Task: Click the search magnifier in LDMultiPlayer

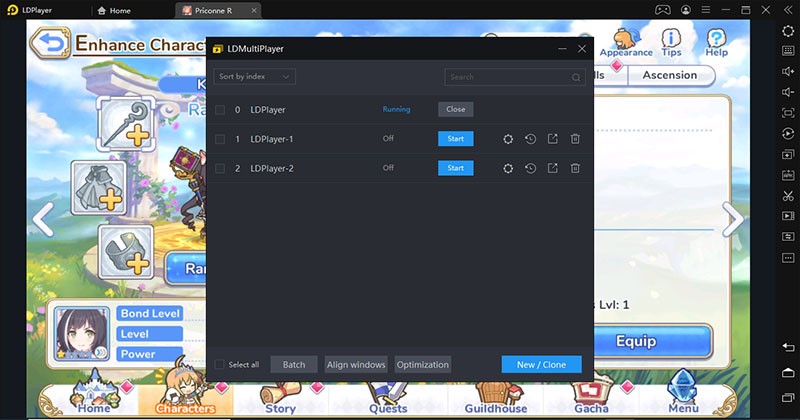Action: click(576, 77)
